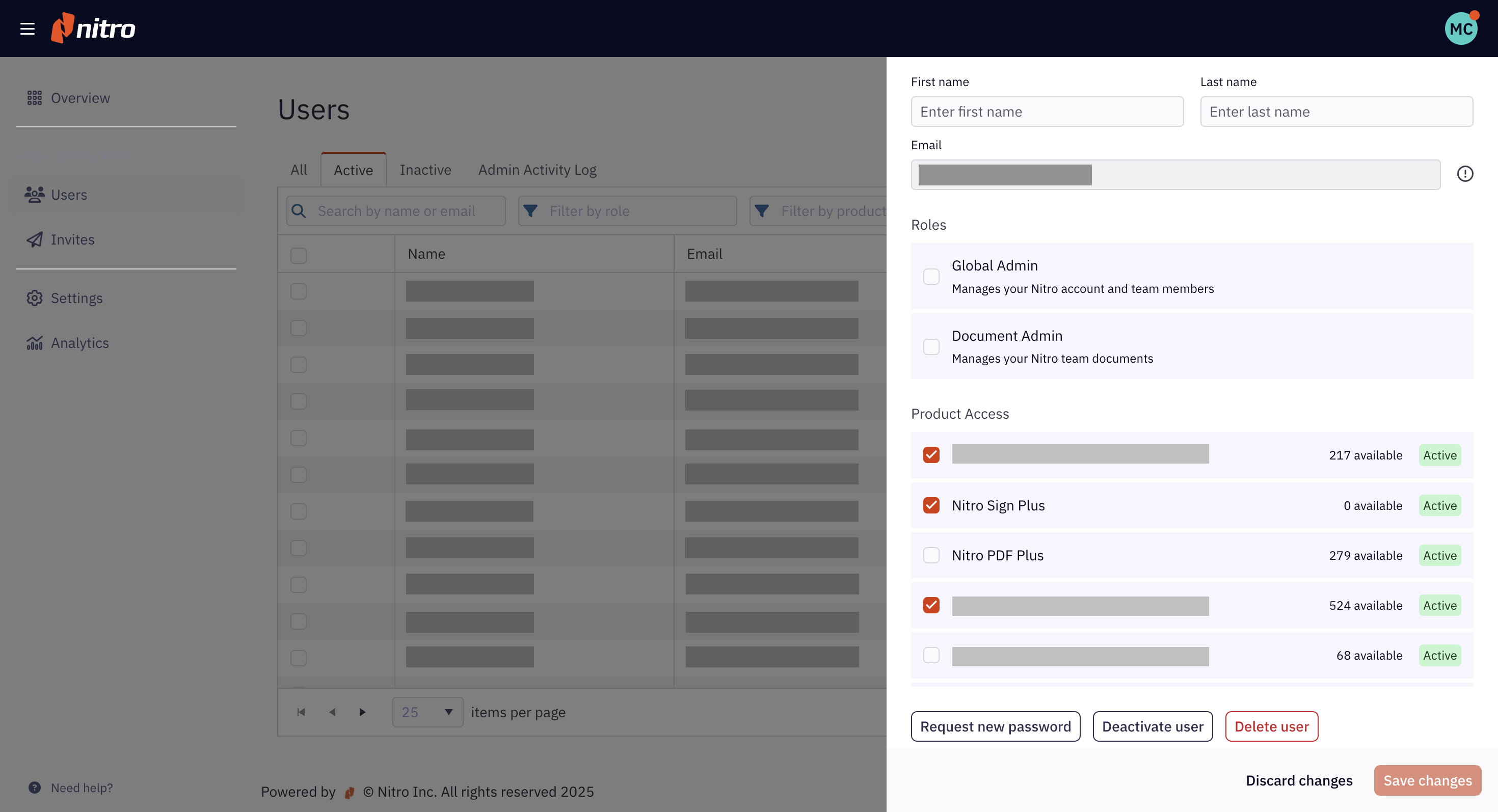Click the email info warning icon

tap(1464, 174)
